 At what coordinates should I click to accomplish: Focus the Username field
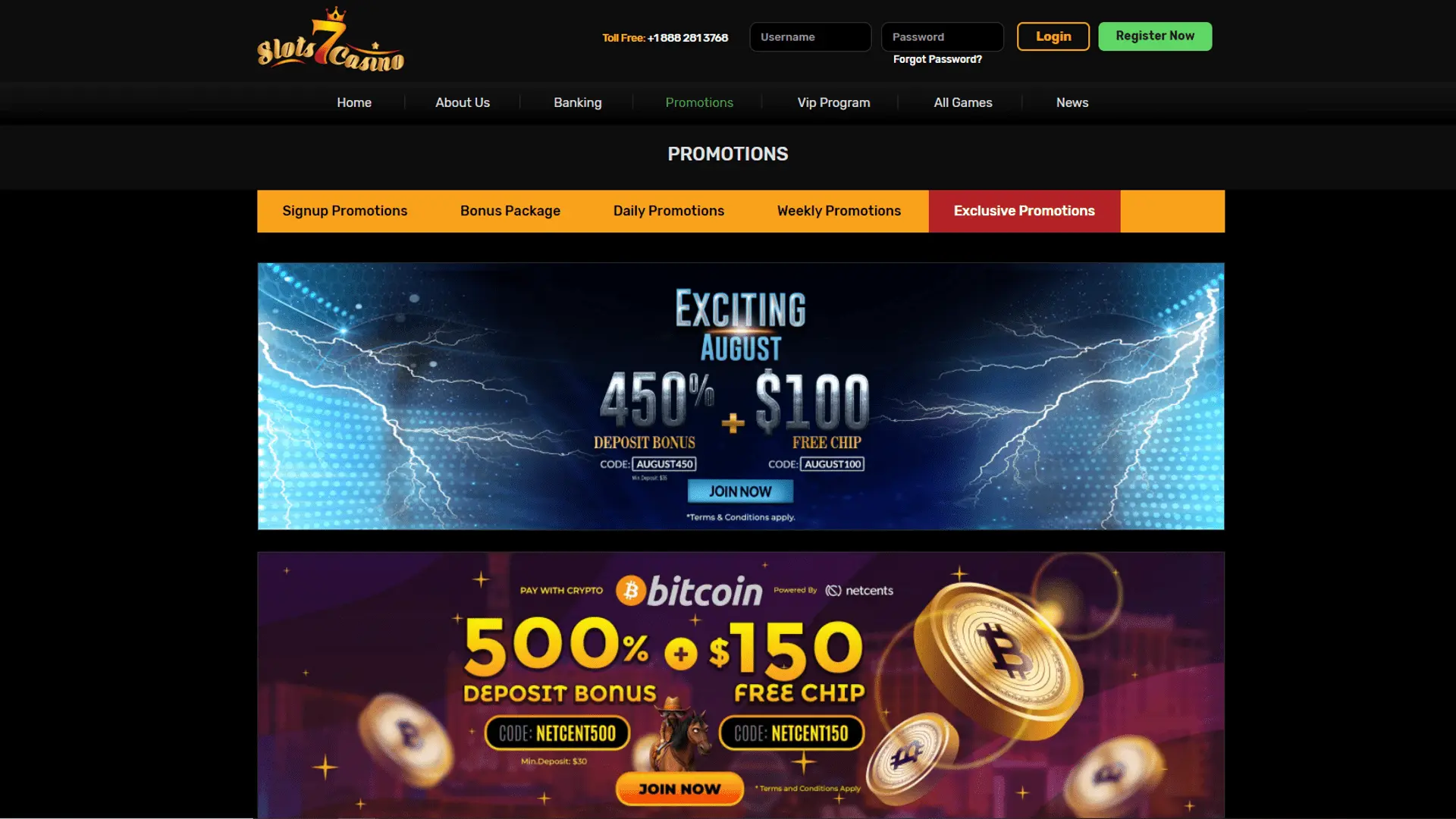pos(810,36)
